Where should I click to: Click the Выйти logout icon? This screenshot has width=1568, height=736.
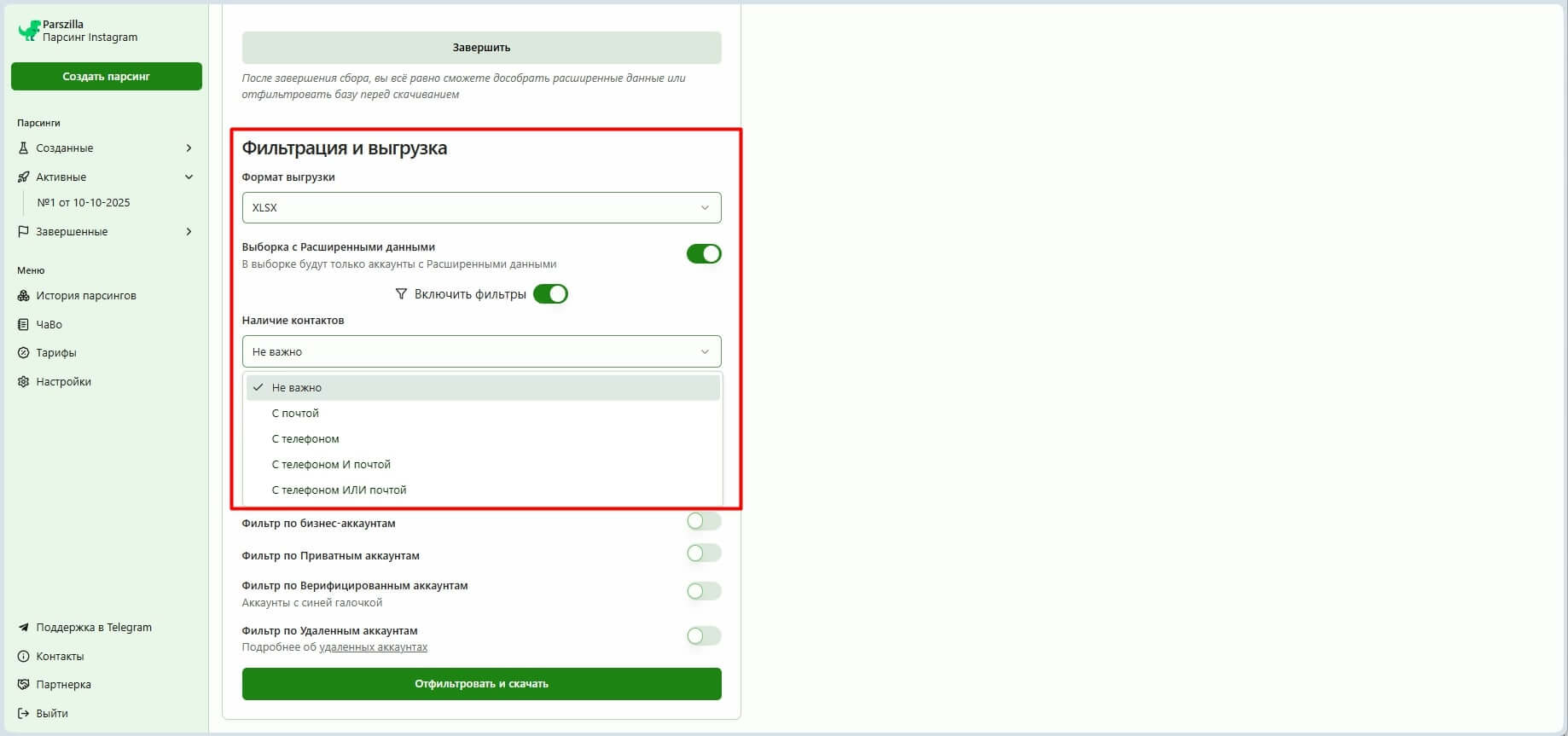pos(23,713)
